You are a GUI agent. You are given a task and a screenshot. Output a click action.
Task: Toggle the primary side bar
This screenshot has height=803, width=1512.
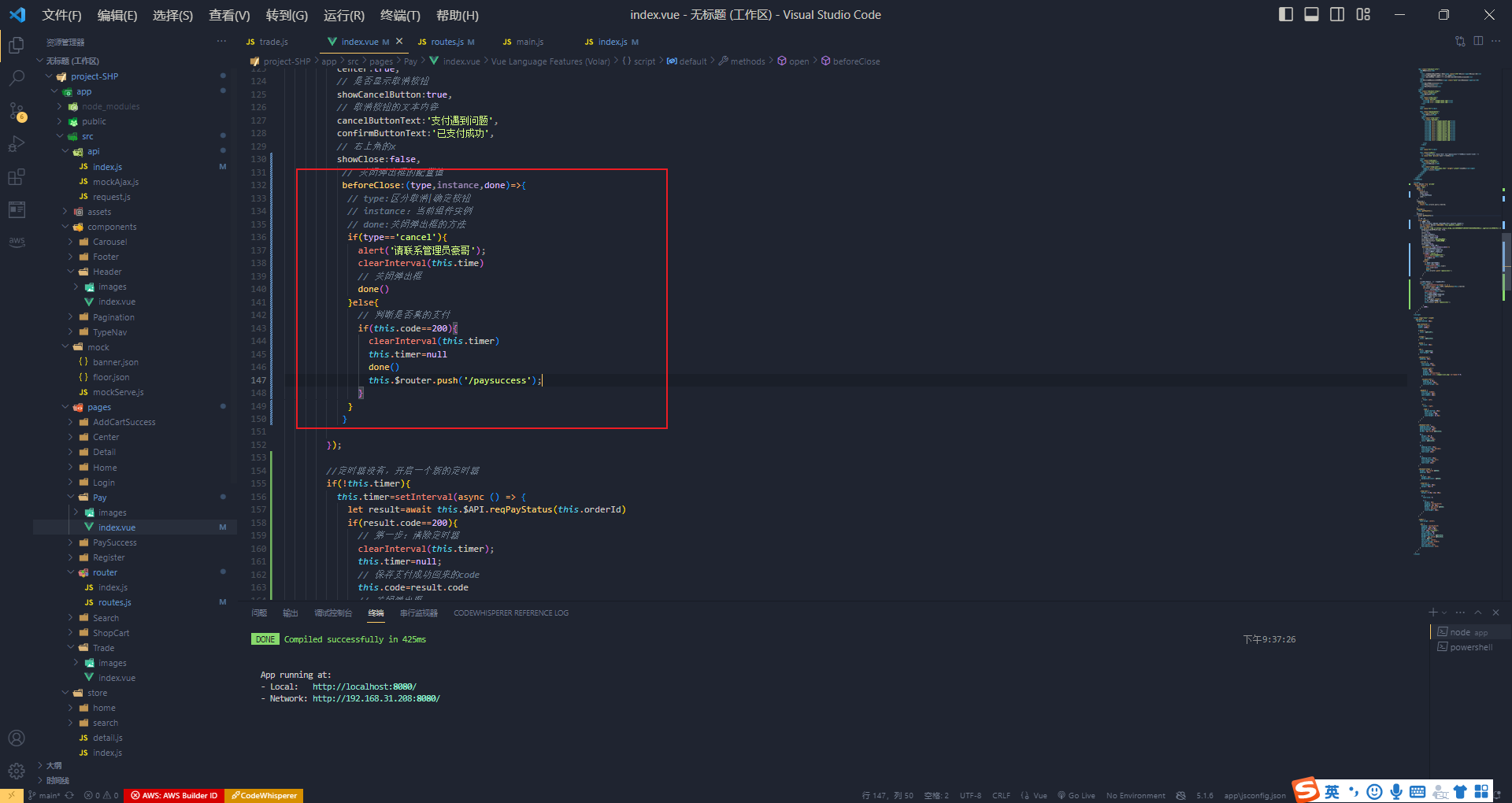[x=1286, y=14]
